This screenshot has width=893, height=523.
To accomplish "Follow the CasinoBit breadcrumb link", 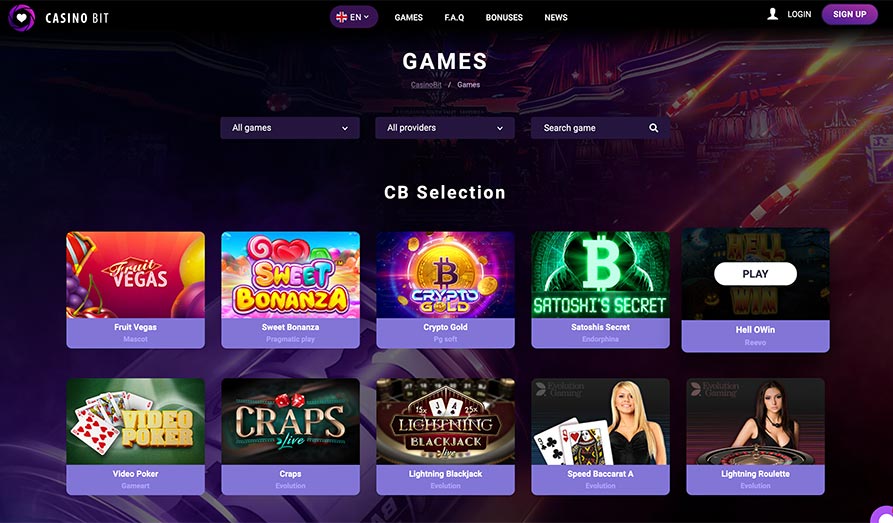I will [x=426, y=84].
